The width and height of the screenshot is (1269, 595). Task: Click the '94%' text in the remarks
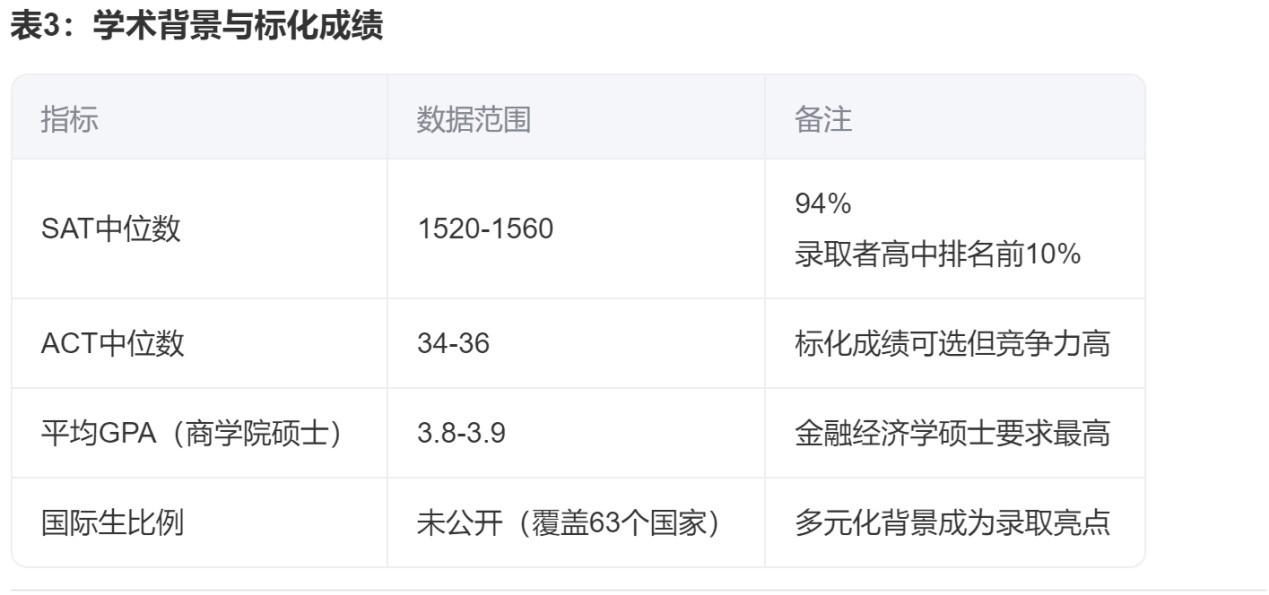pos(822,204)
